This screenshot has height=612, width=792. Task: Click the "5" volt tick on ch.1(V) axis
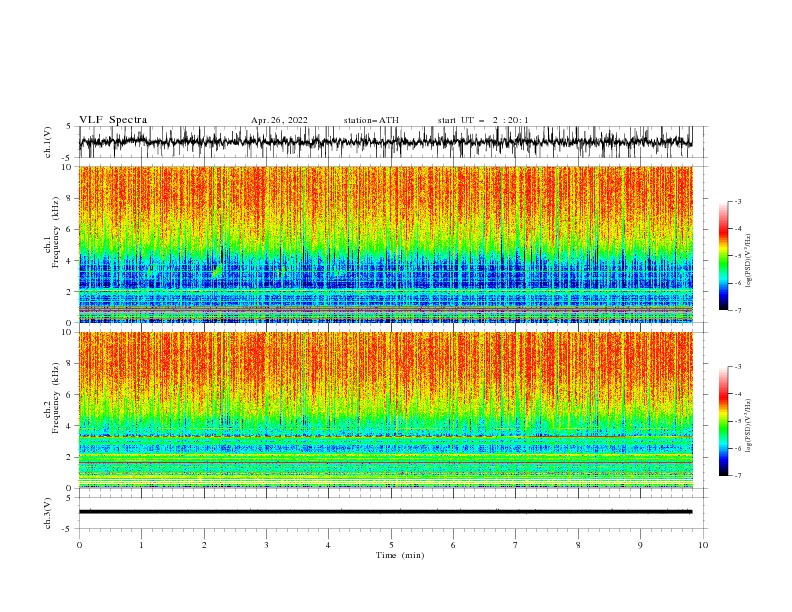69,127
